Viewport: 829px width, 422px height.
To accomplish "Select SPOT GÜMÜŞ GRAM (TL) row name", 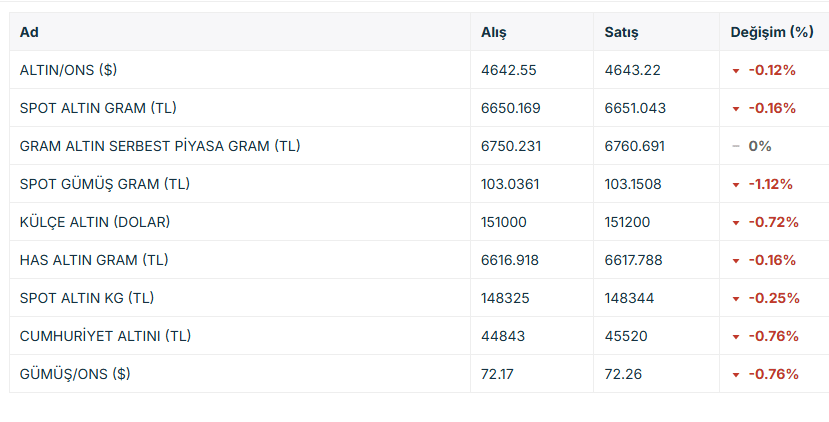I will (105, 184).
